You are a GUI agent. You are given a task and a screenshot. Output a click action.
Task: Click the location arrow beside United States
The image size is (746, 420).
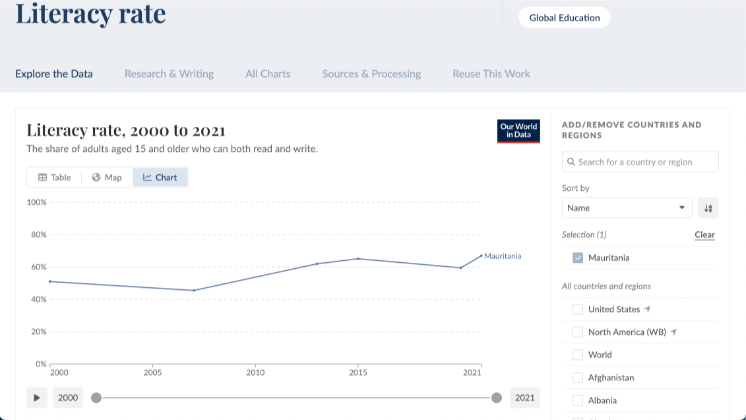[648, 309]
